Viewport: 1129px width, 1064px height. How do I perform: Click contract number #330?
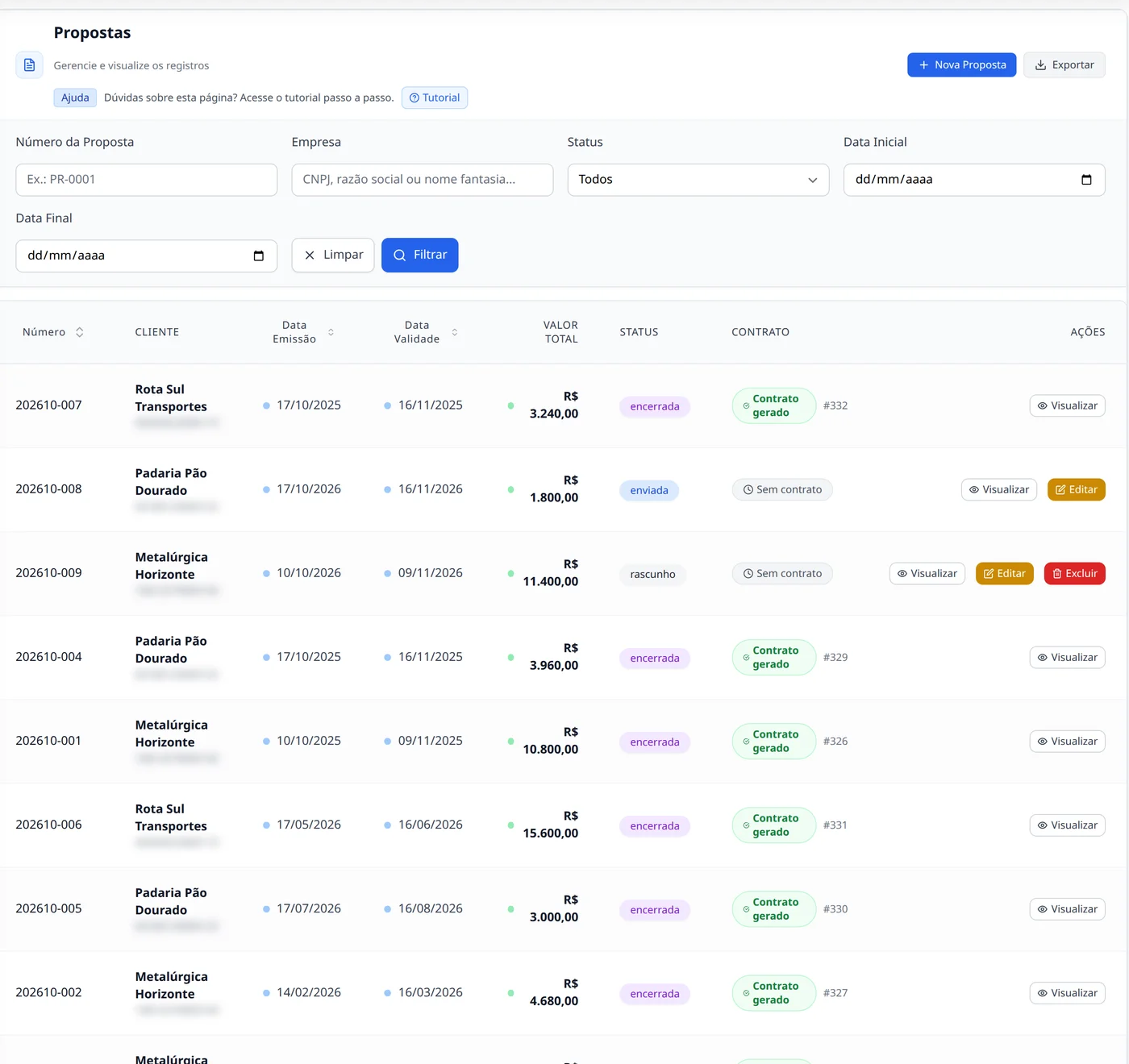(x=835, y=908)
